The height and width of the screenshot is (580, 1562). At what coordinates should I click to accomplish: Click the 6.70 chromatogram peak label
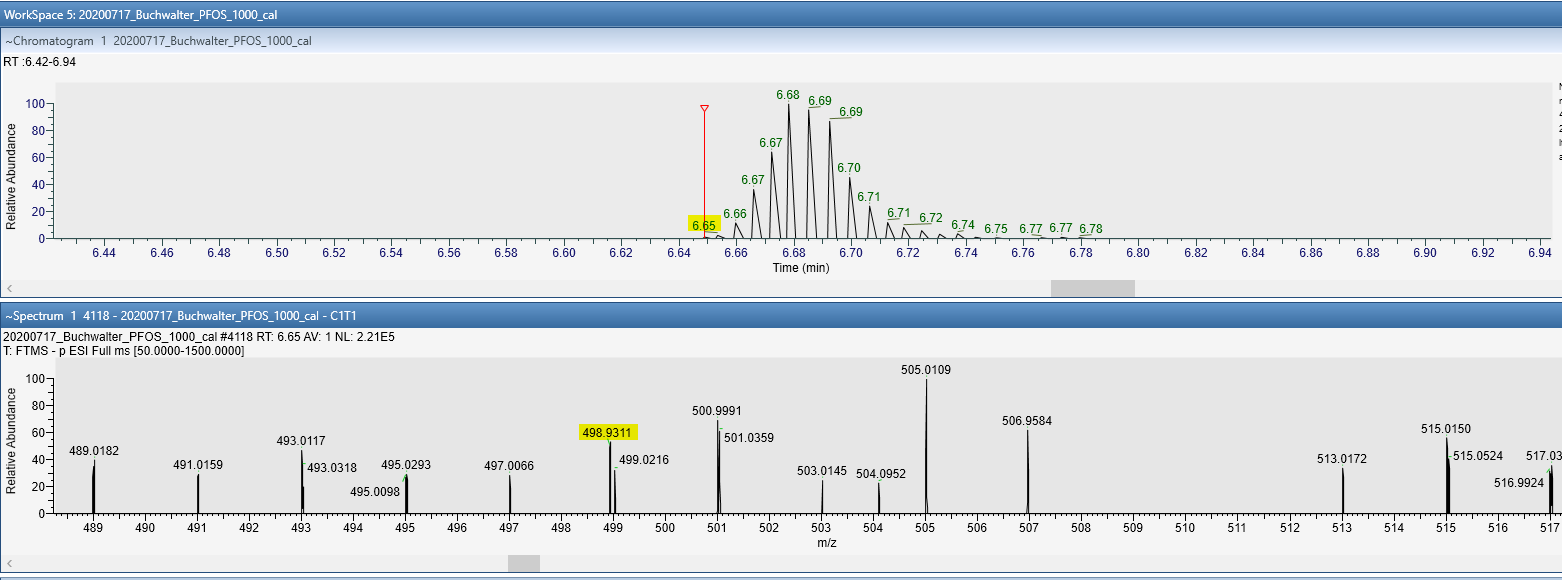coord(849,168)
